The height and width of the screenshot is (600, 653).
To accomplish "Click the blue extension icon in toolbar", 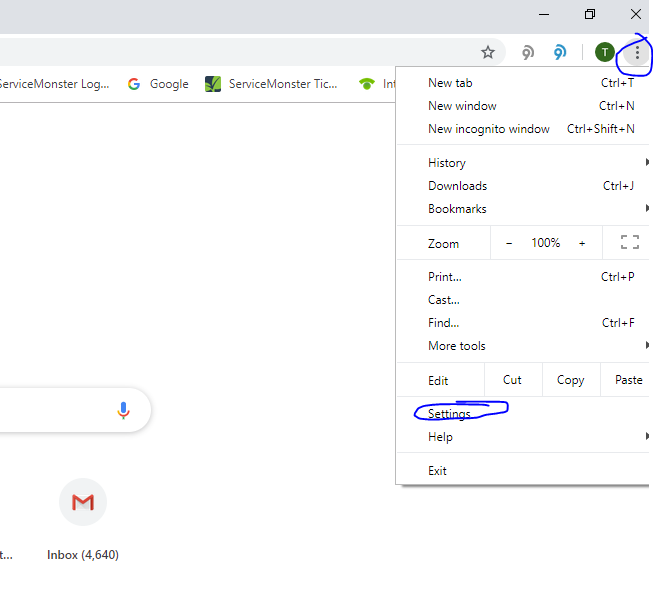I will click(560, 52).
